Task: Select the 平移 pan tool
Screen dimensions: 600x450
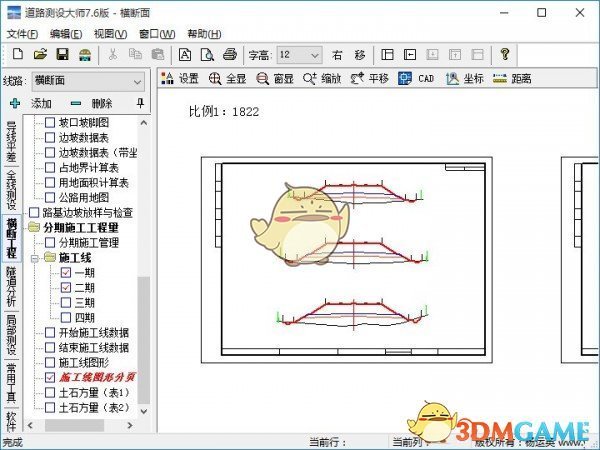Action: point(370,78)
